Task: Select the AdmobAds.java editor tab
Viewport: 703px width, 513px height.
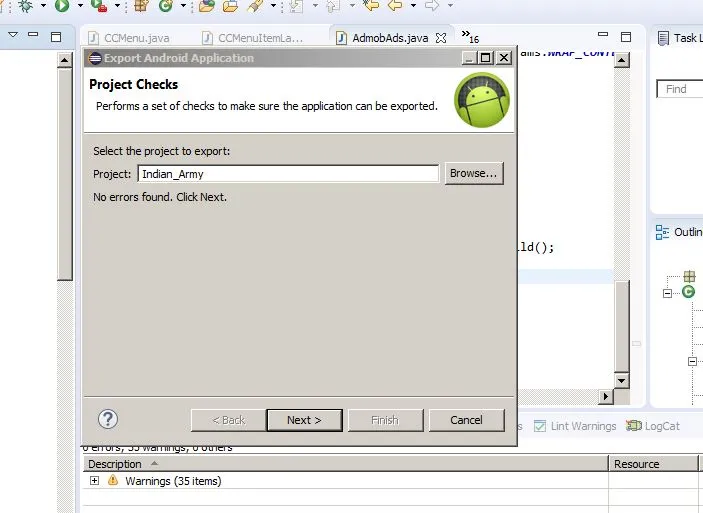Action: (384, 38)
